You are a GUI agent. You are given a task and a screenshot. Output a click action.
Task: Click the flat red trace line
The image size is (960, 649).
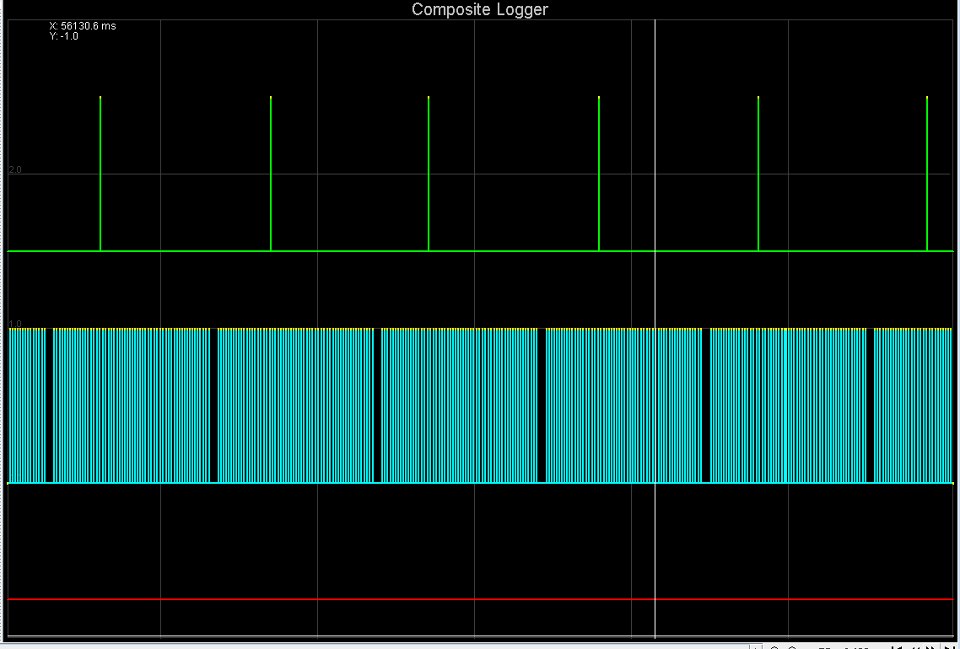pyautogui.click(x=481, y=599)
